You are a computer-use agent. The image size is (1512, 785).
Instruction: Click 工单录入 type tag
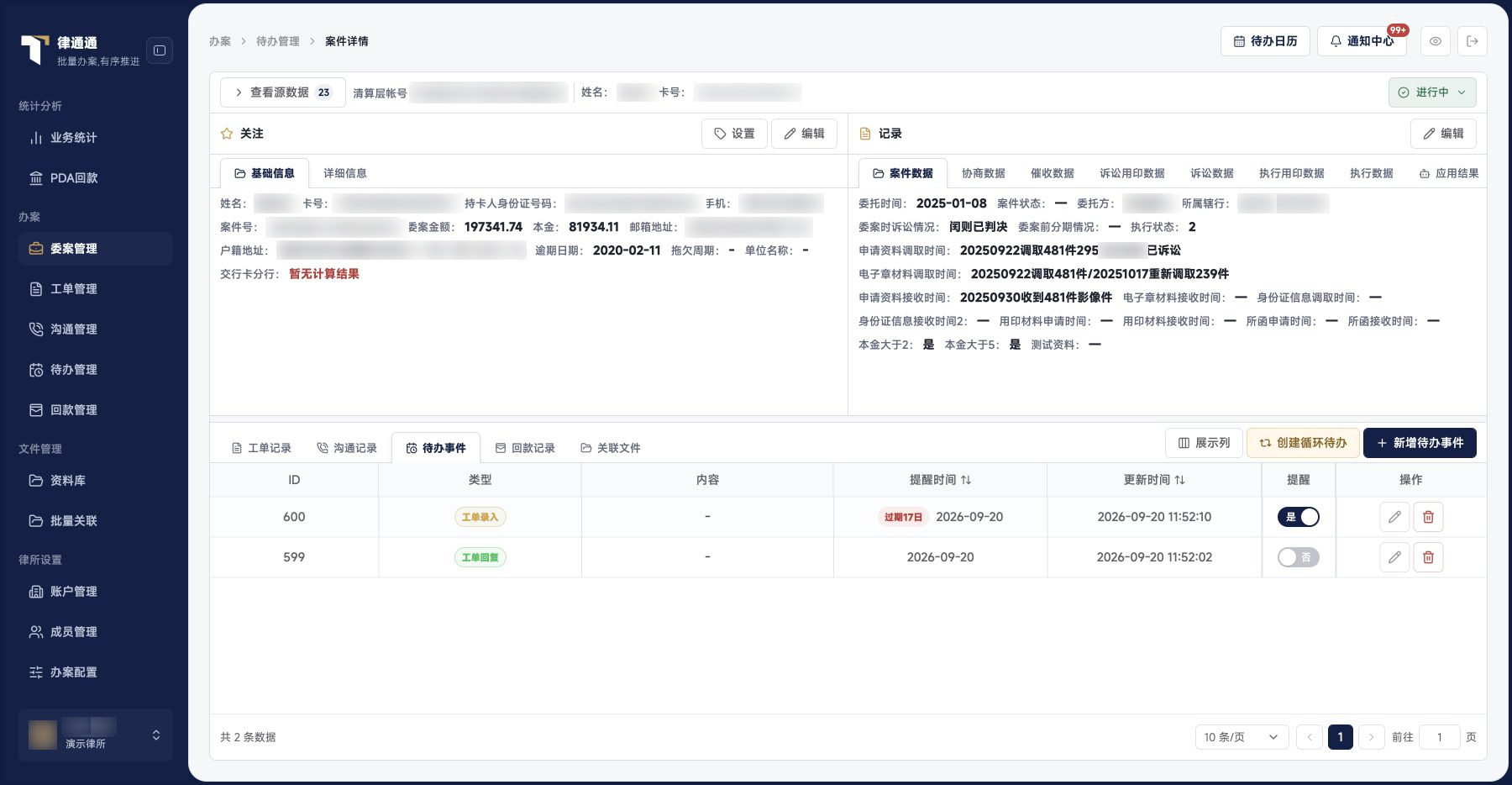click(x=480, y=517)
